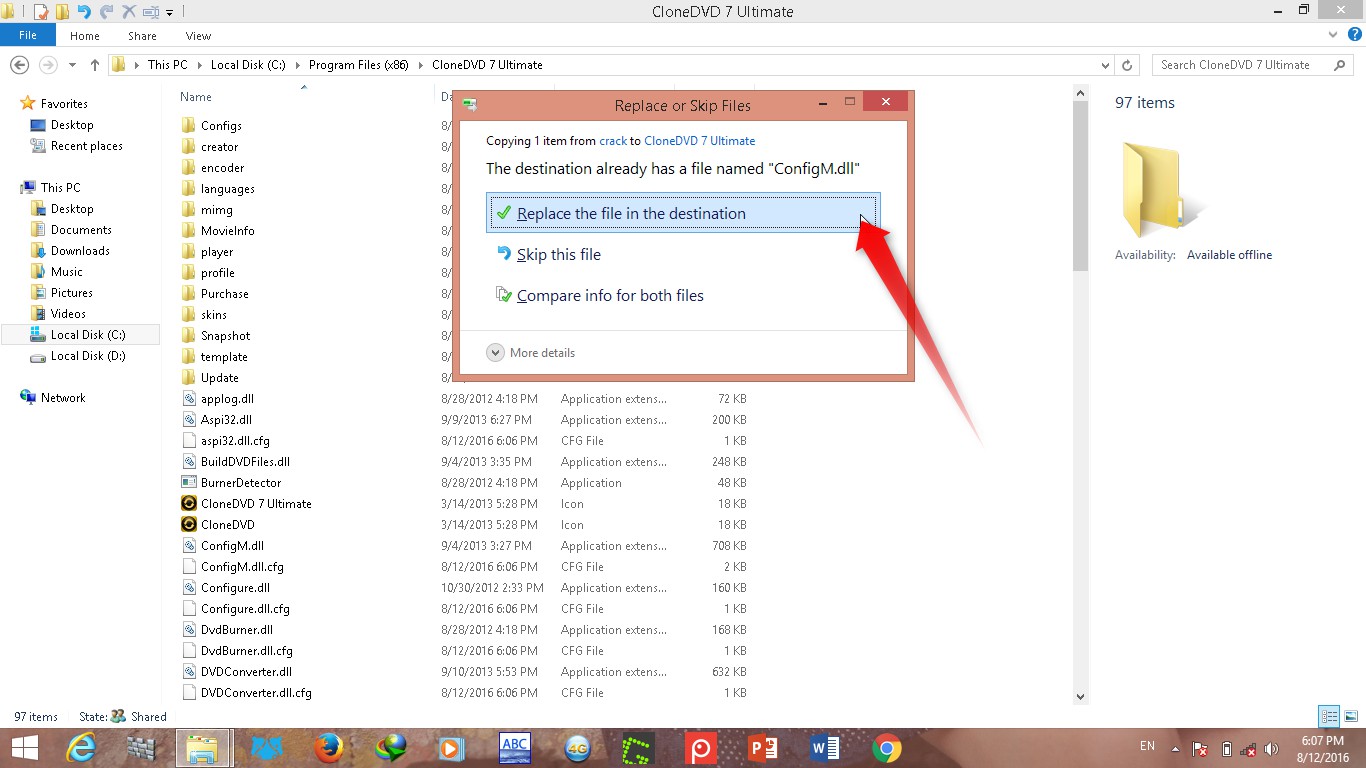
Task: Click the Delete X quick access icon
Action: point(128,12)
